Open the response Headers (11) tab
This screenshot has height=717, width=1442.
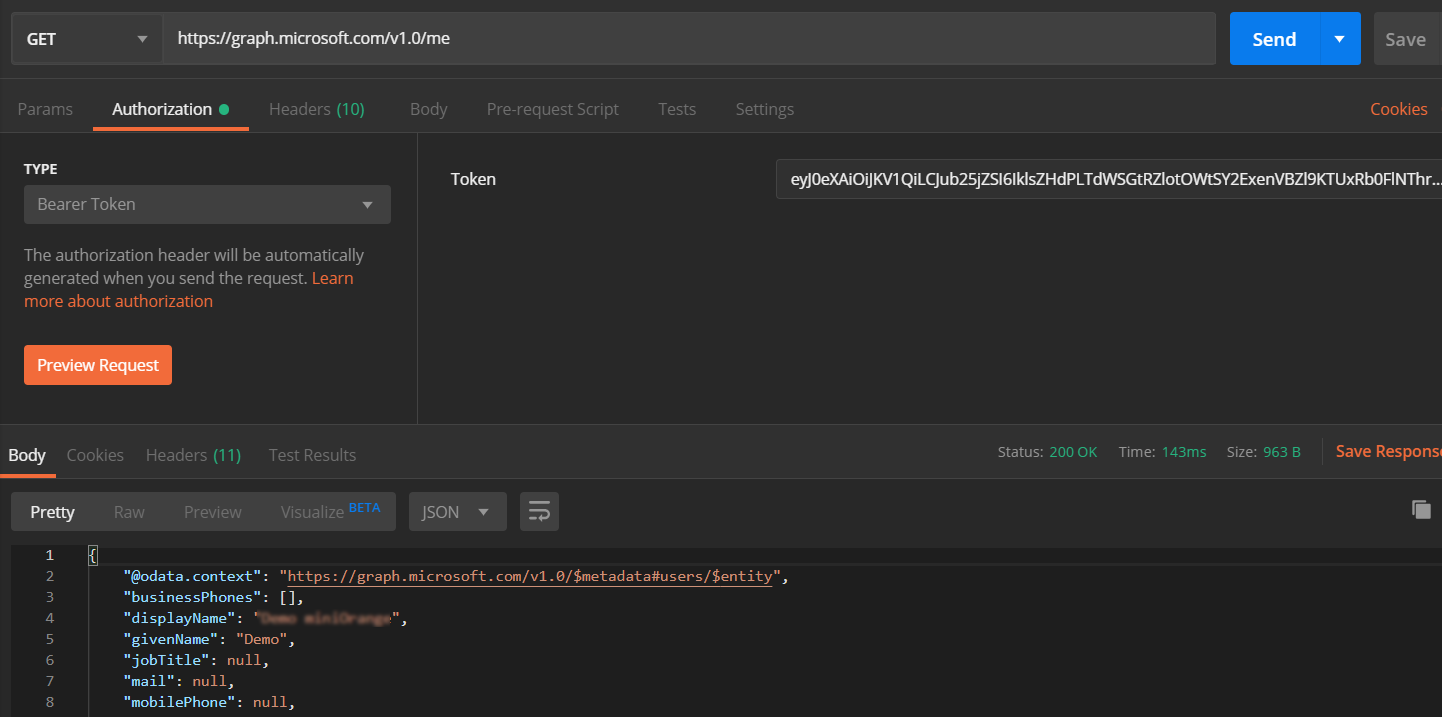193,455
